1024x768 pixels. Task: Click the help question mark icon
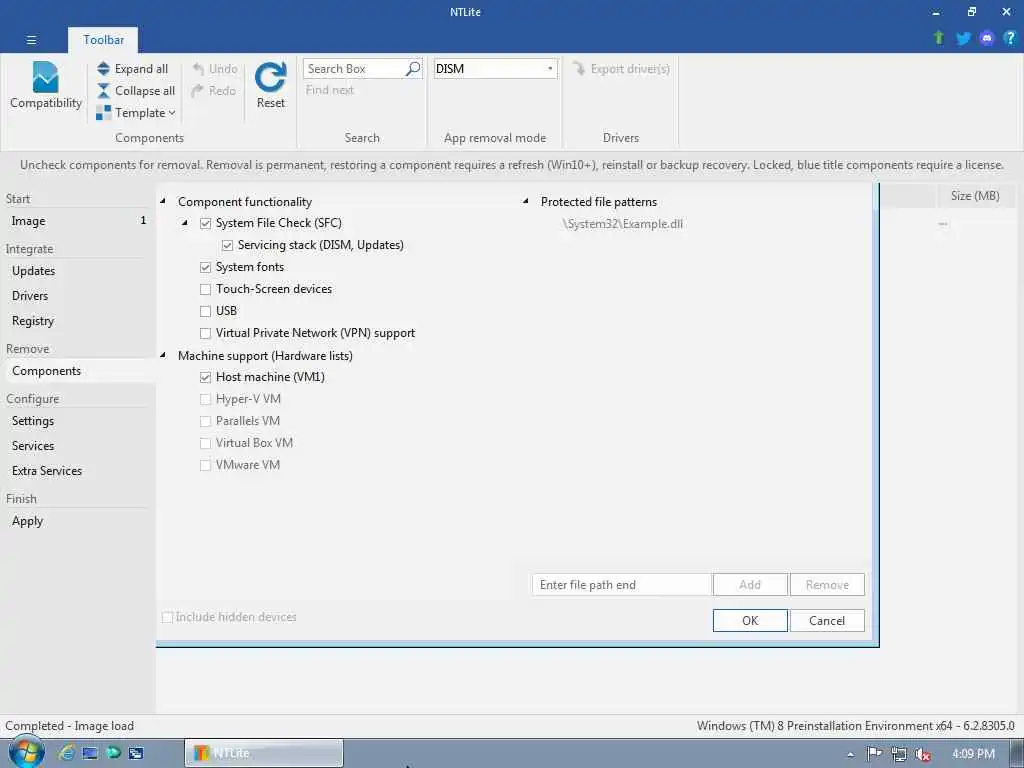tap(1010, 38)
